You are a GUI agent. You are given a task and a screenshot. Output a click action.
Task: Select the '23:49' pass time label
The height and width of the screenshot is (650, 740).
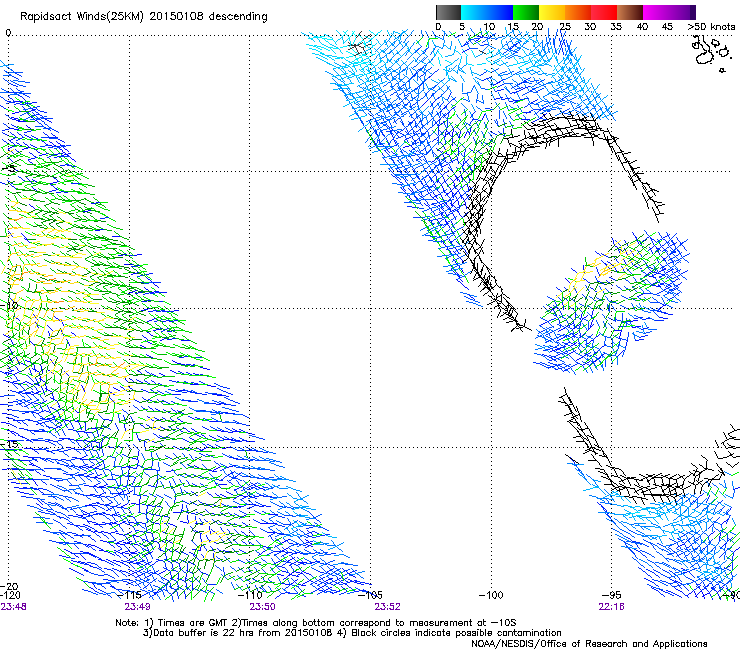pyautogui.click(x=137, y=607)
